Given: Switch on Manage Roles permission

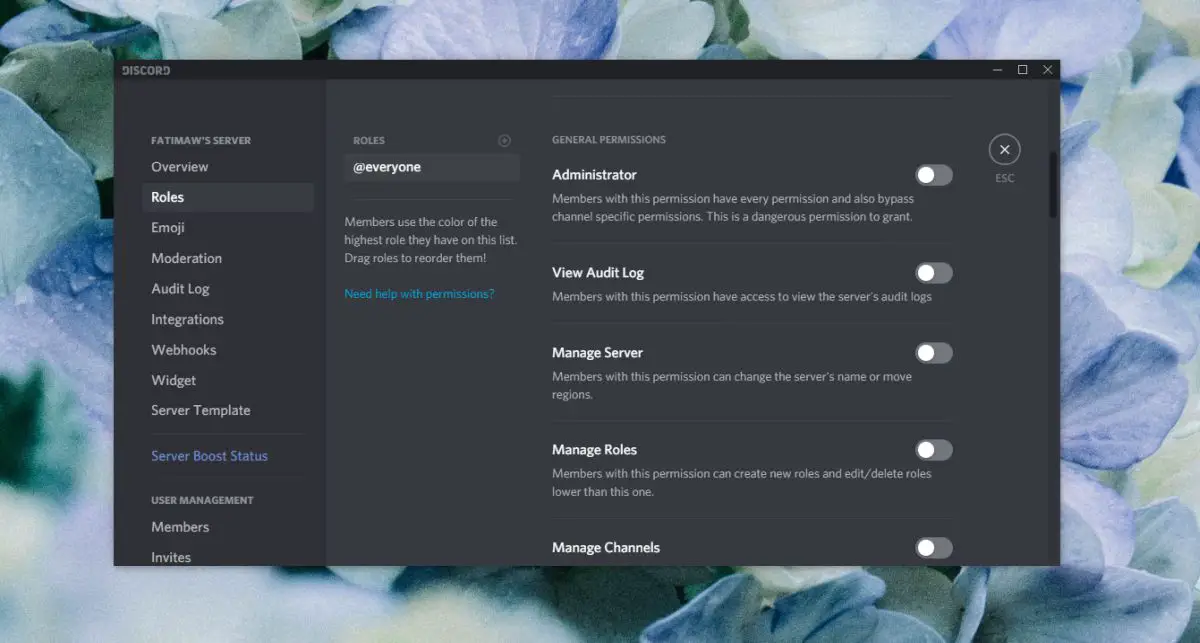Looking at the screenshot, I should click(934, 450).
